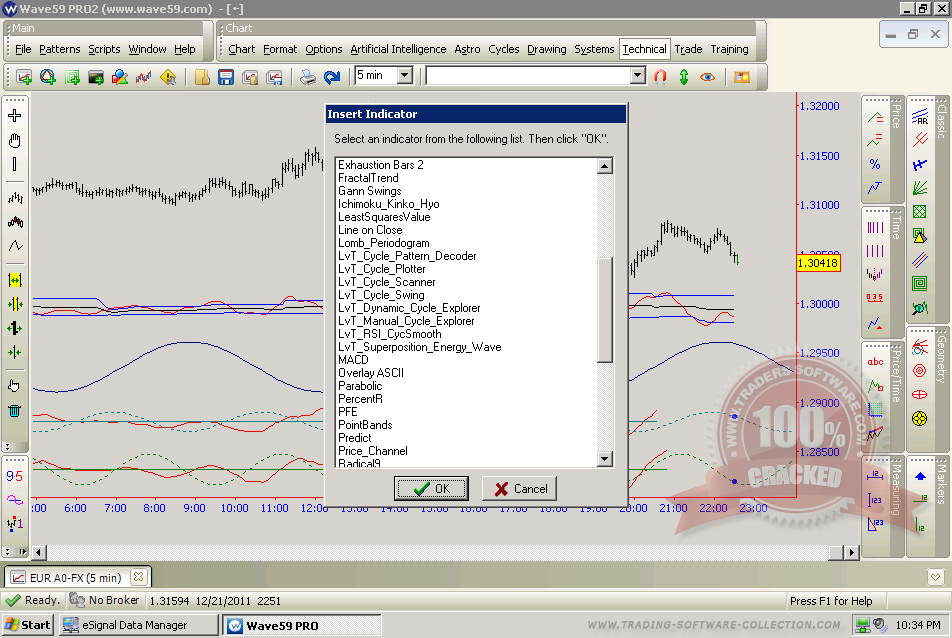Select the blue up-arrow marker tool
952x638 pixels.
(x=920, y=476)
